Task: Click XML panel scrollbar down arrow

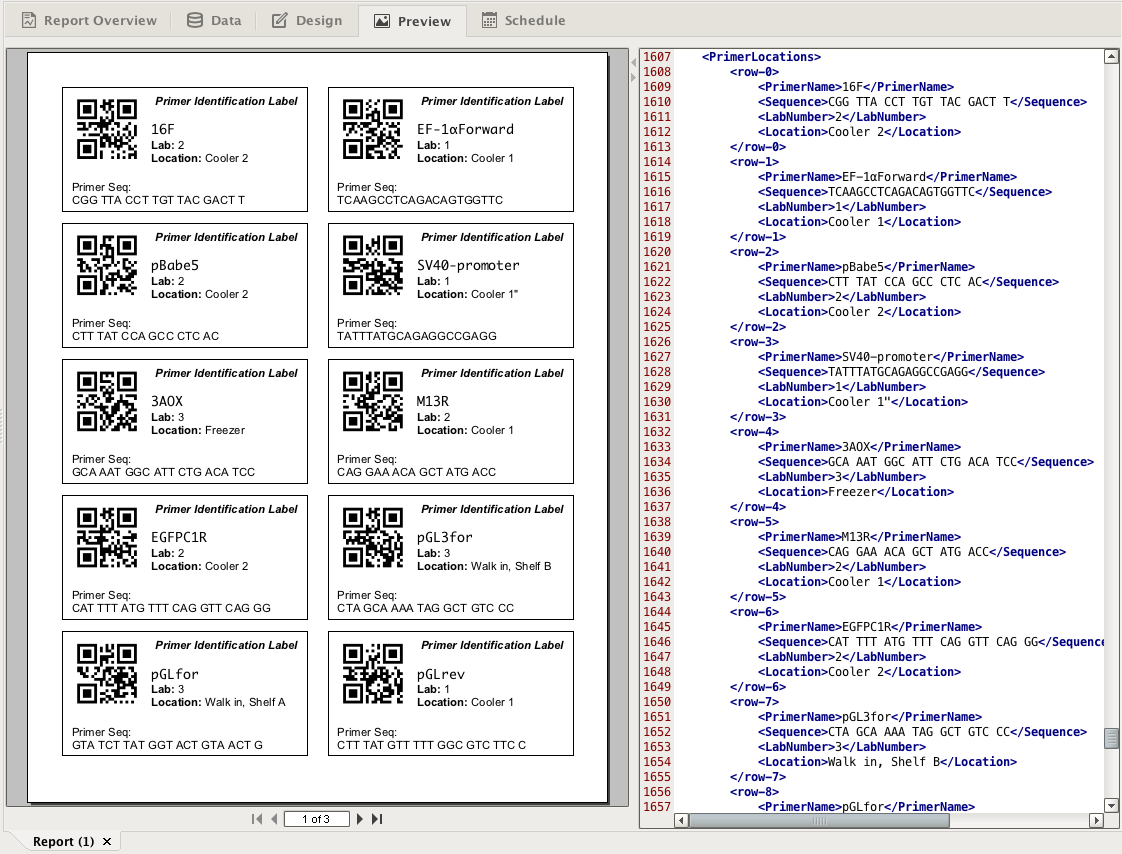Action: tap(1110, 806)
